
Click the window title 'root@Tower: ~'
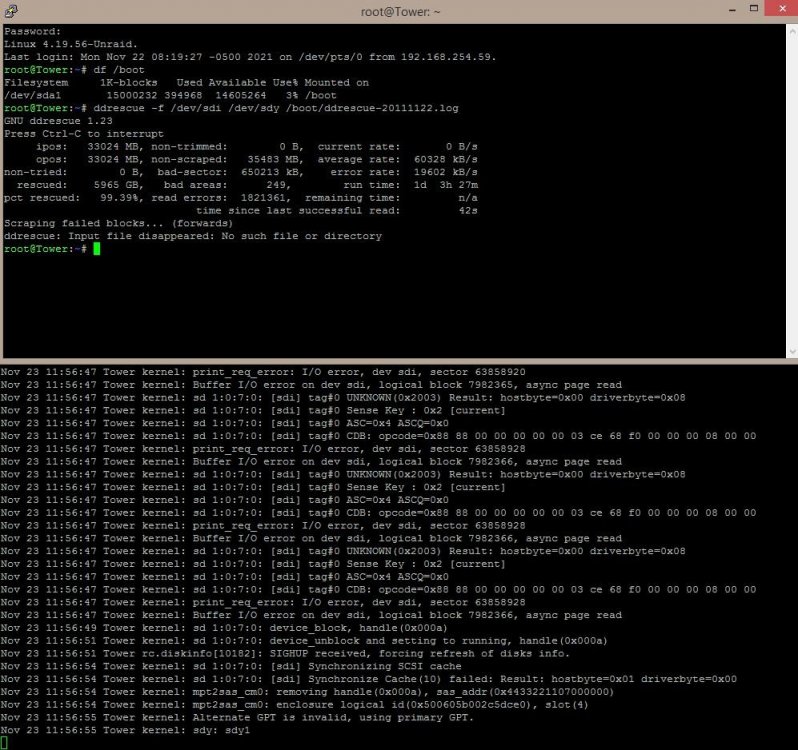[x=401, y=12]
